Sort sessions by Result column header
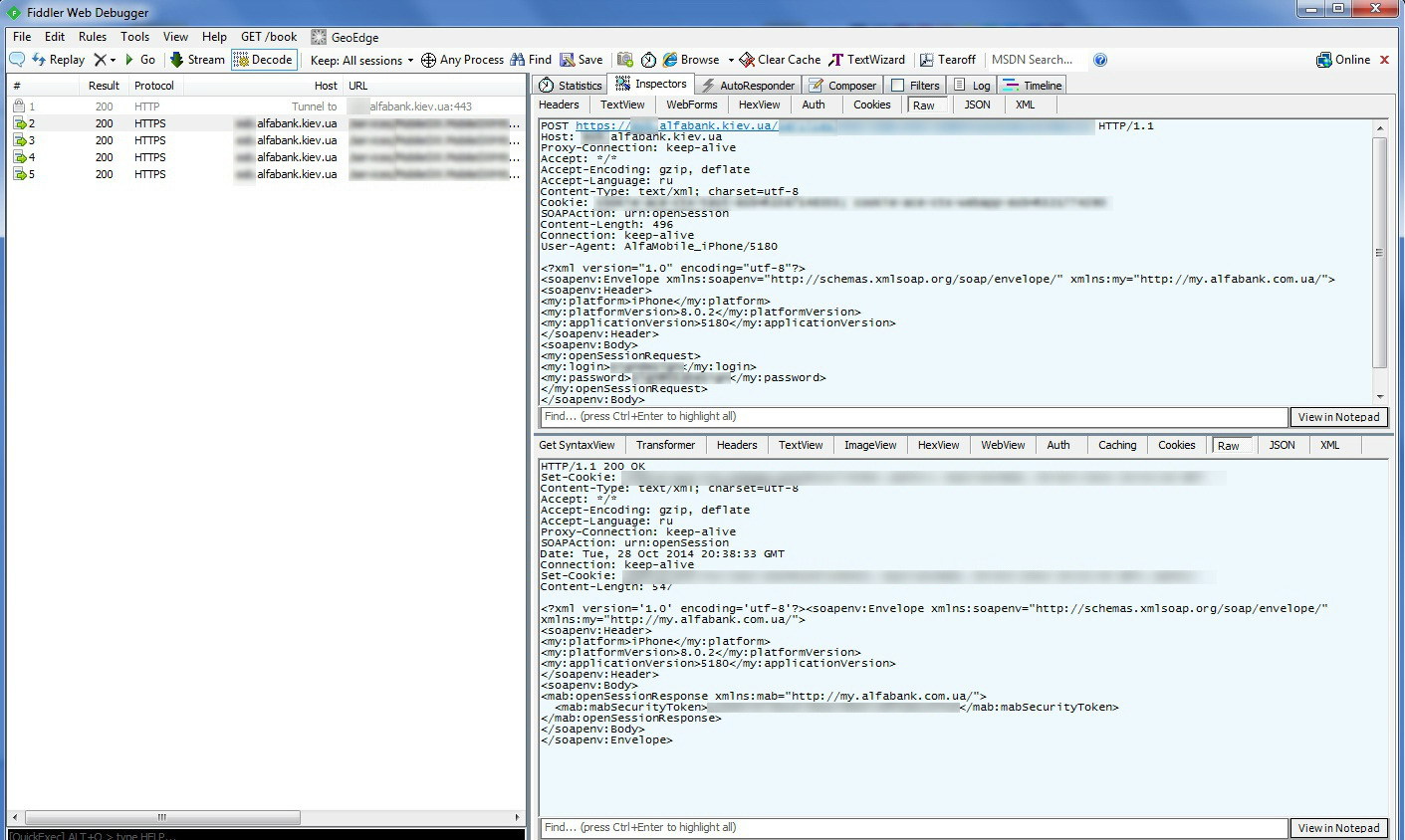This screenshot has height=840, width=1405. [x=103, y=86]
